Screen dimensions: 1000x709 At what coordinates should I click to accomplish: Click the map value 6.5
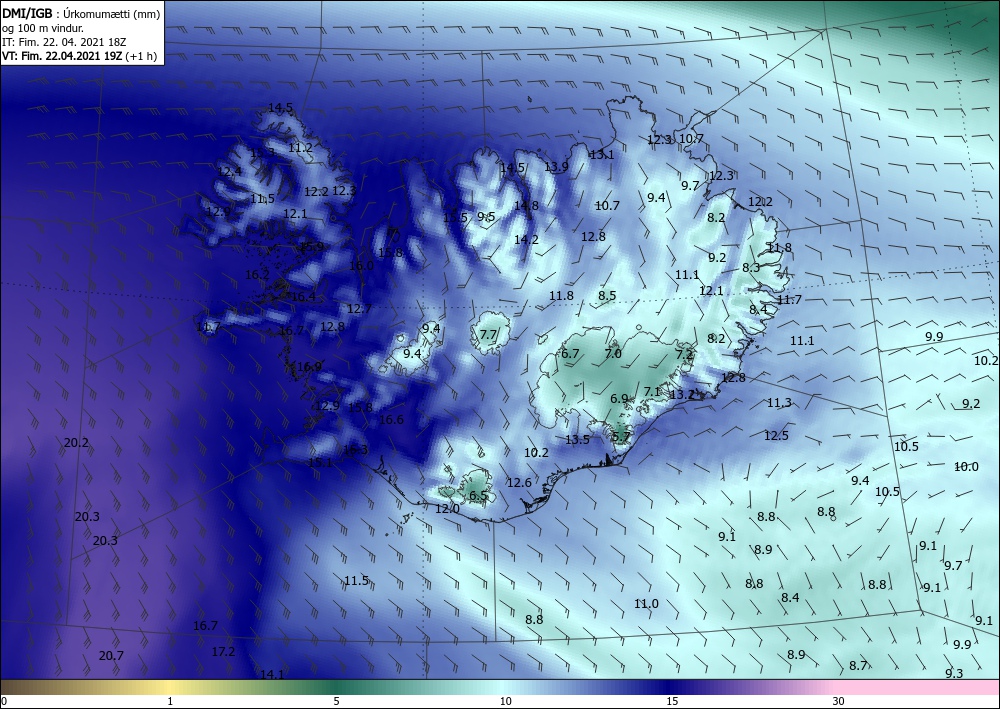click(x=478, y=495)
